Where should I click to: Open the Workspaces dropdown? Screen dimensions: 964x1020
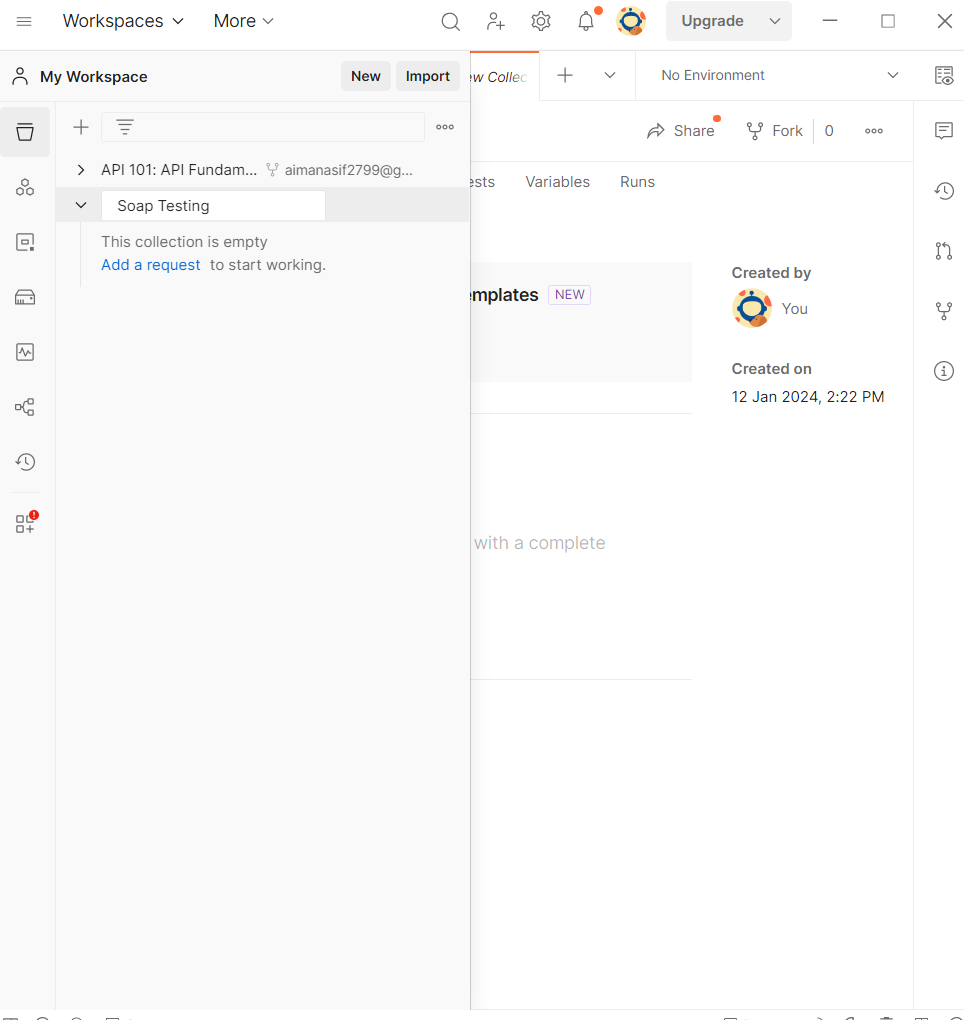(x=123, y=21)
